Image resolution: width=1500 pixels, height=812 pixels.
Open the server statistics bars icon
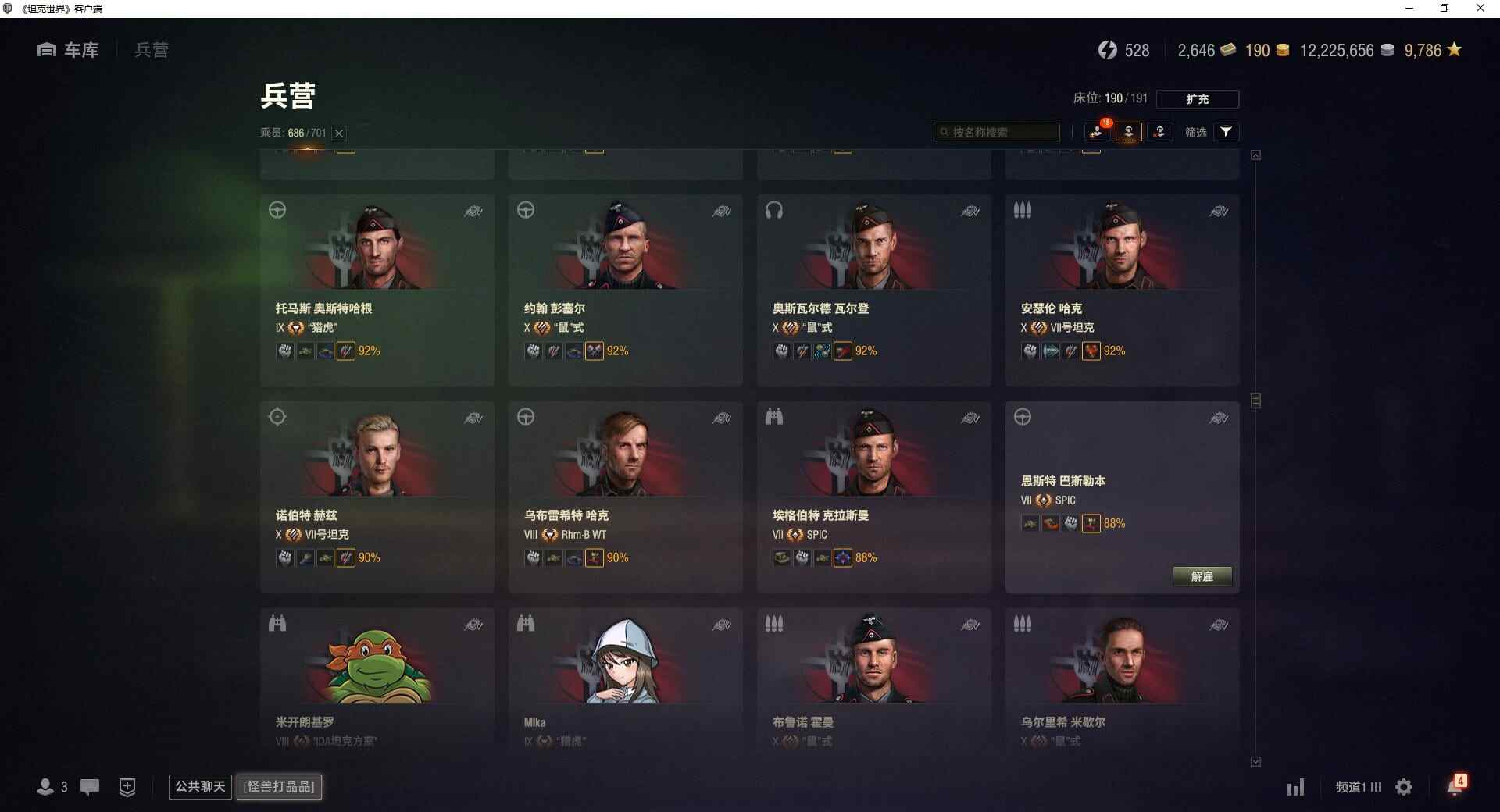(1296, 787)
